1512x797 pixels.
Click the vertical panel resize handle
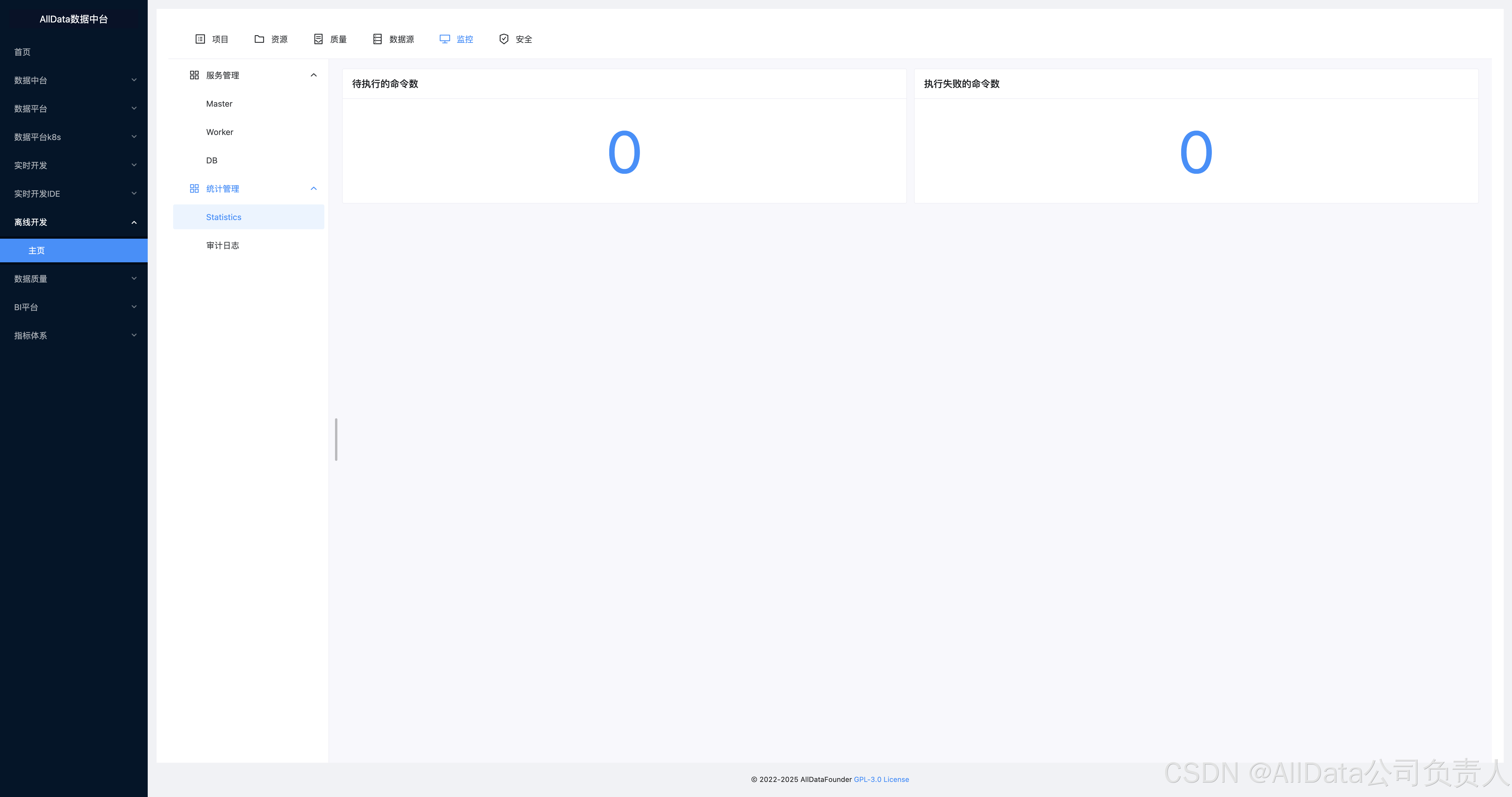point(336,439)
